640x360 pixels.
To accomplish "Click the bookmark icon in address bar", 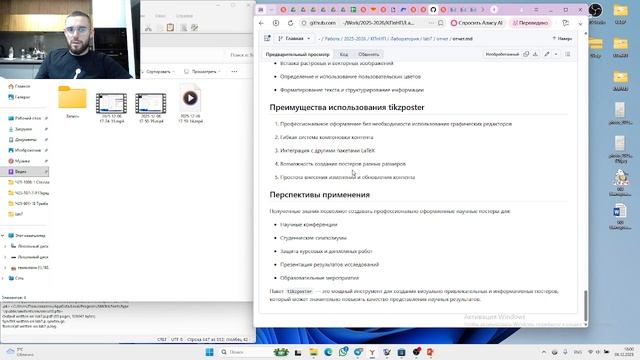I will [x=440, y=23].
